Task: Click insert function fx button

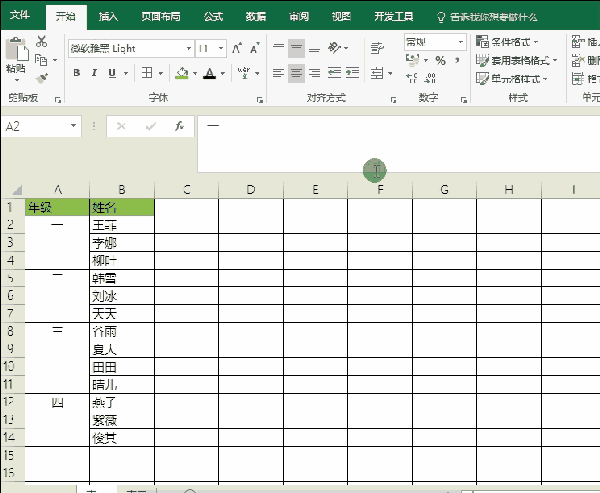Action: [179, 126]
